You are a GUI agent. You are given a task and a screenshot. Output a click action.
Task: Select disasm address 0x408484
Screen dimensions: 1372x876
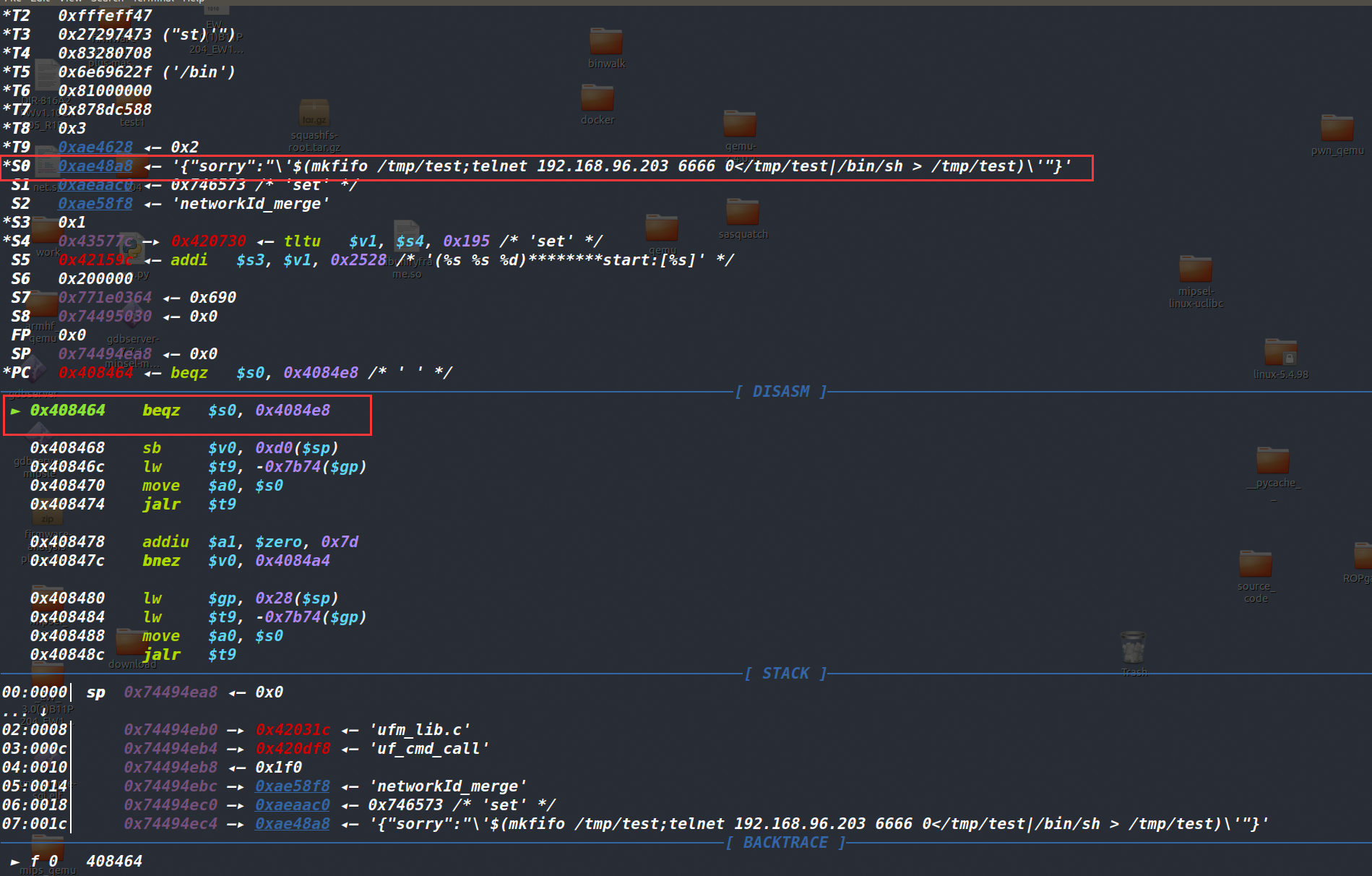pos(67,617)
